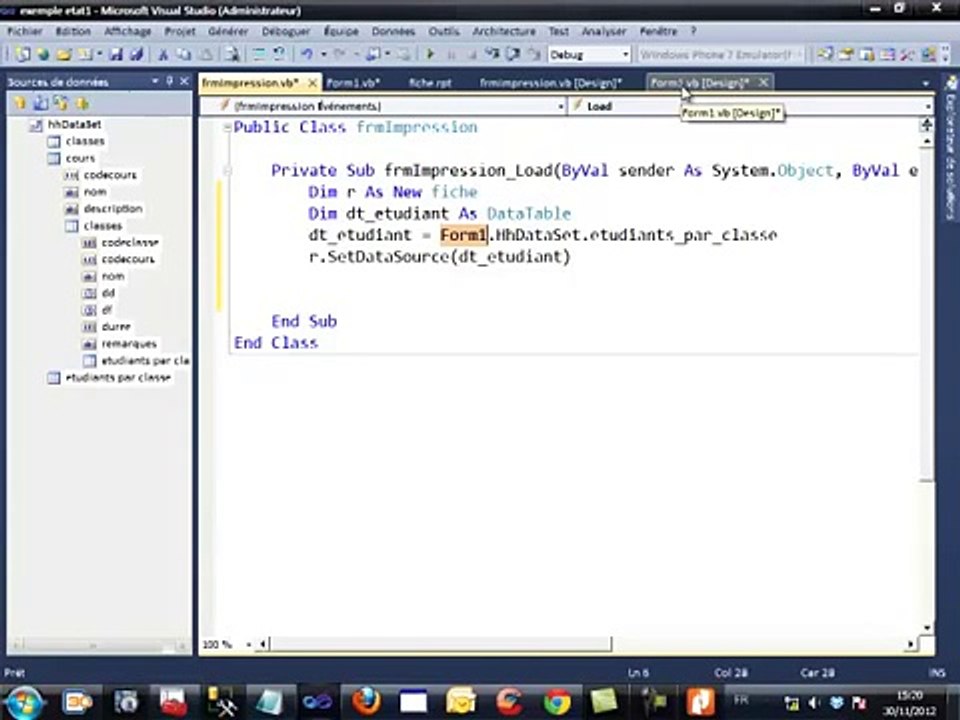Viewport: 960px width, 720px height.
Task: Open the Undo history dropdown arrow
Action: pyautogui.click(x=323, y=54)
